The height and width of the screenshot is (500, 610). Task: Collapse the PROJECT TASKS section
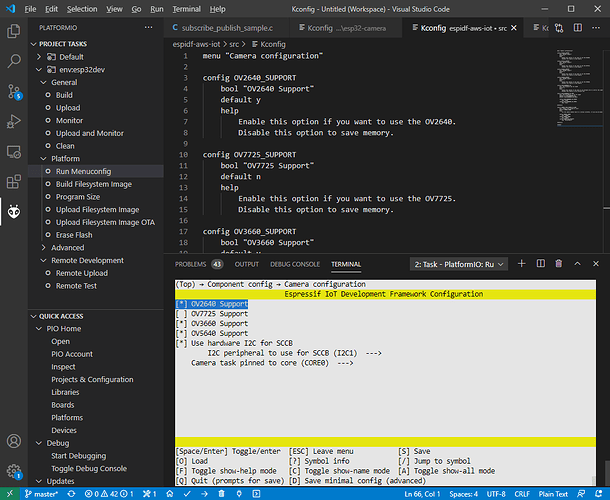coord(34,44)
